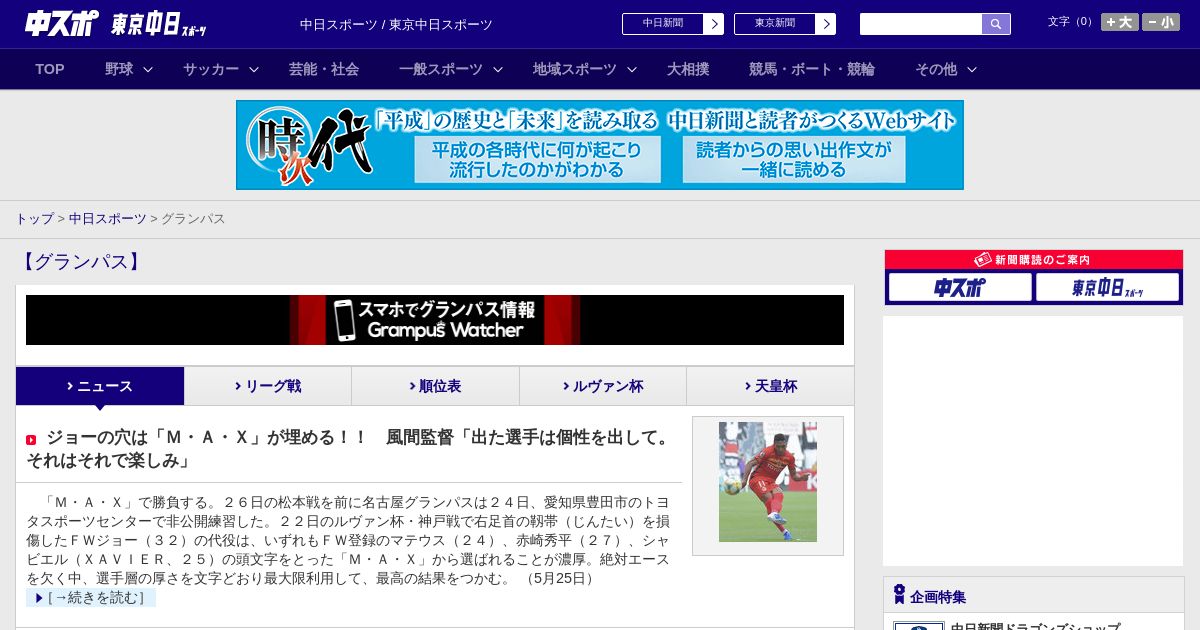Click arrow next to 東京新聞 button

[826, 24]
